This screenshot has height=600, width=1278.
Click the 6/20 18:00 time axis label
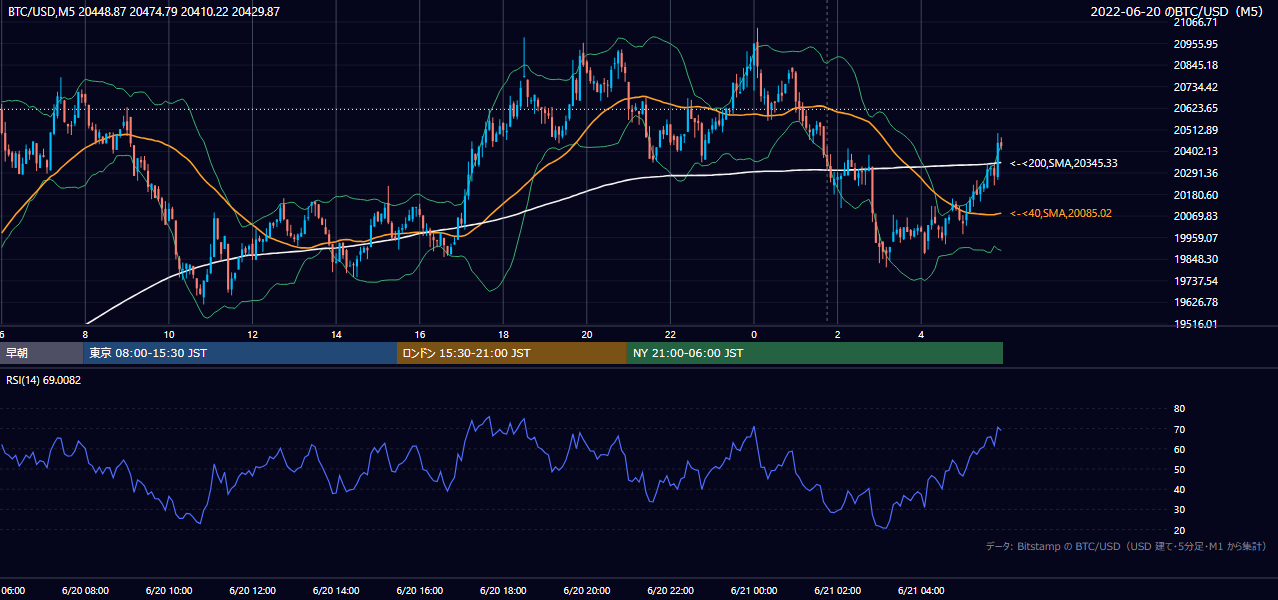click(x=504, y=591)
